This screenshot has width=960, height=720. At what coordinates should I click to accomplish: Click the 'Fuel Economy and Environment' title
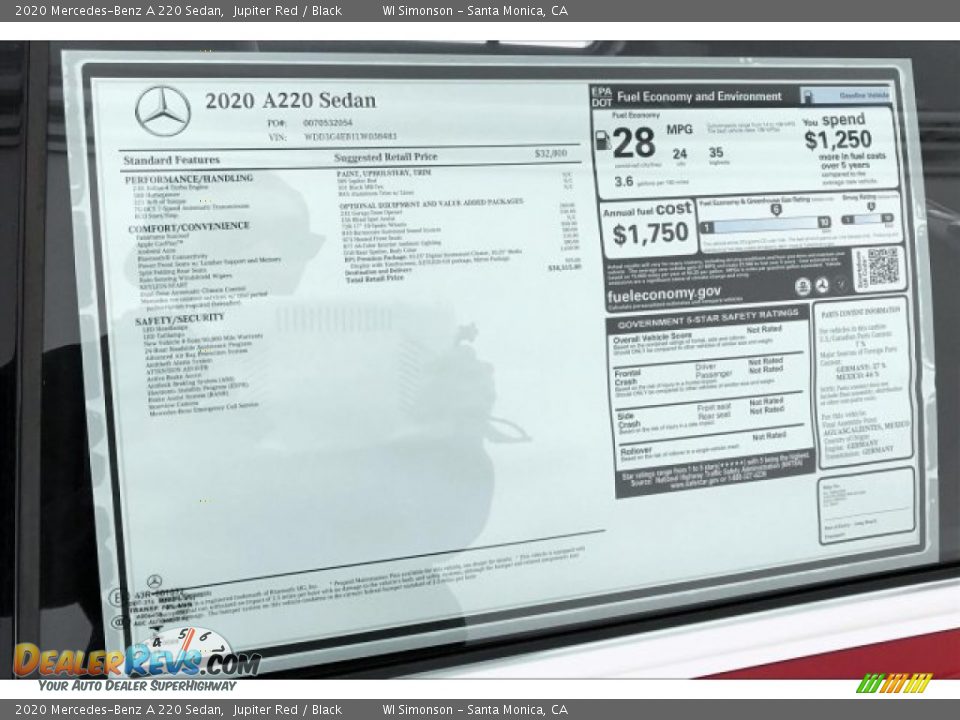pyautogui.click(x=699, y=96)
